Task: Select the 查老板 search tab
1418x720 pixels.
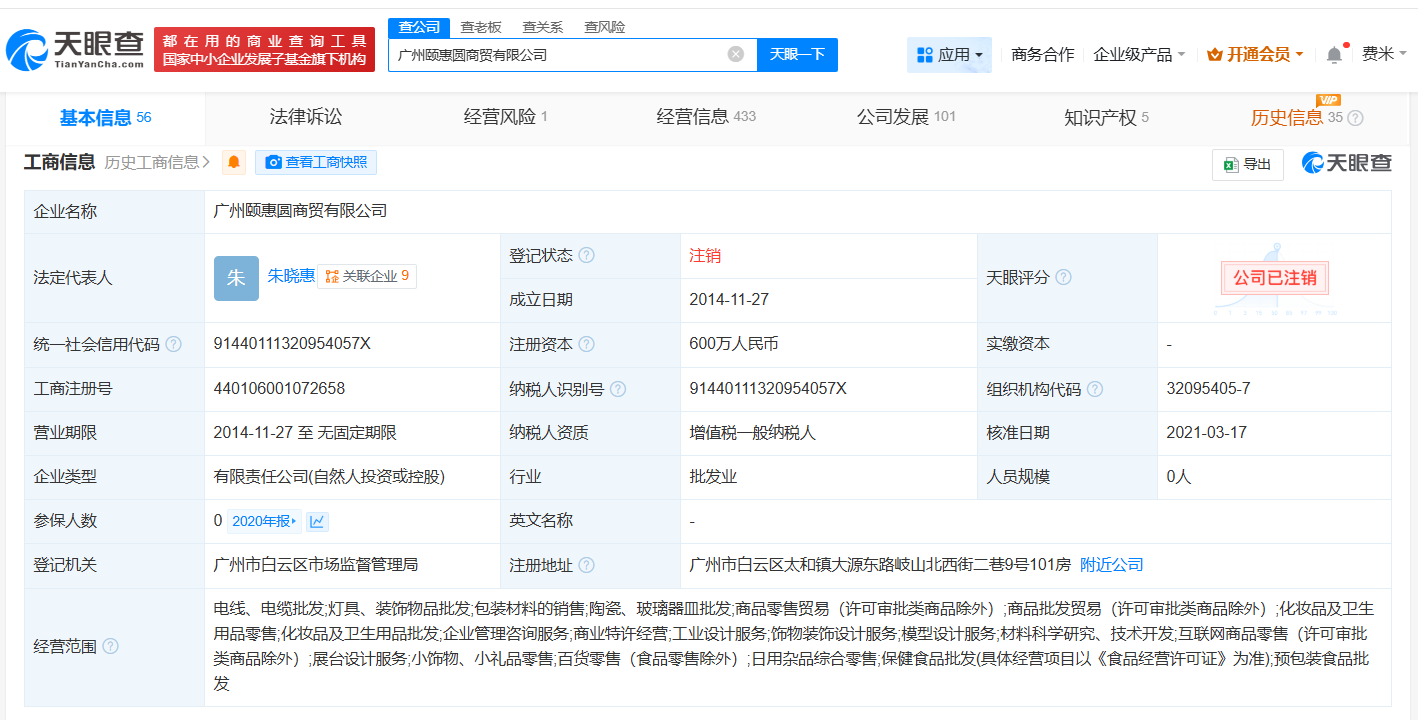Action: (x=479, y=27)
